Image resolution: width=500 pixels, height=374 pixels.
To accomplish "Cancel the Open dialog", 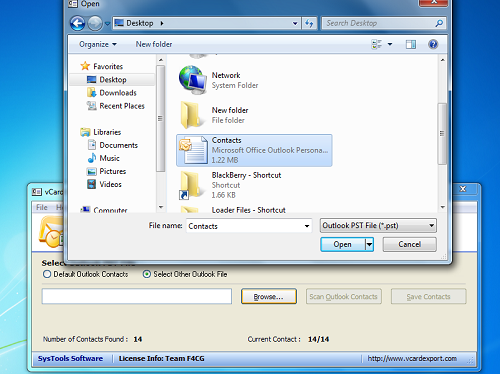I will [x=409, y=244].
